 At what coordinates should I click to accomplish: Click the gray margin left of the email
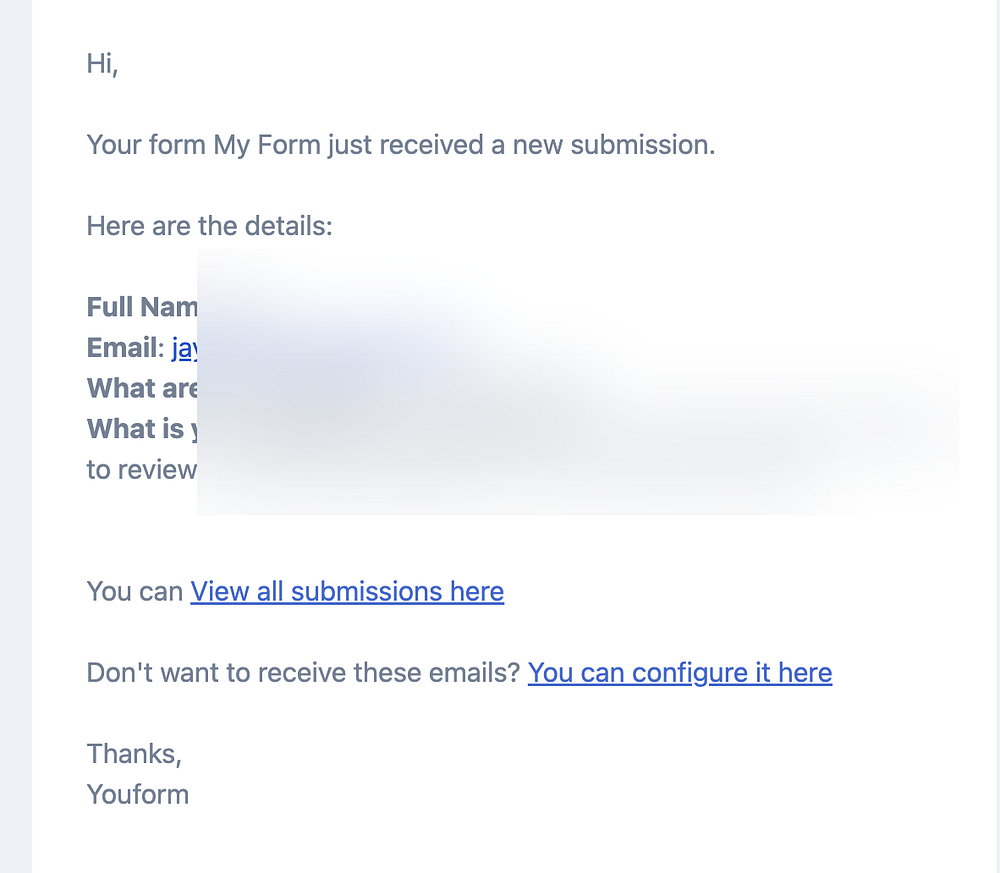tap(15, 436)
